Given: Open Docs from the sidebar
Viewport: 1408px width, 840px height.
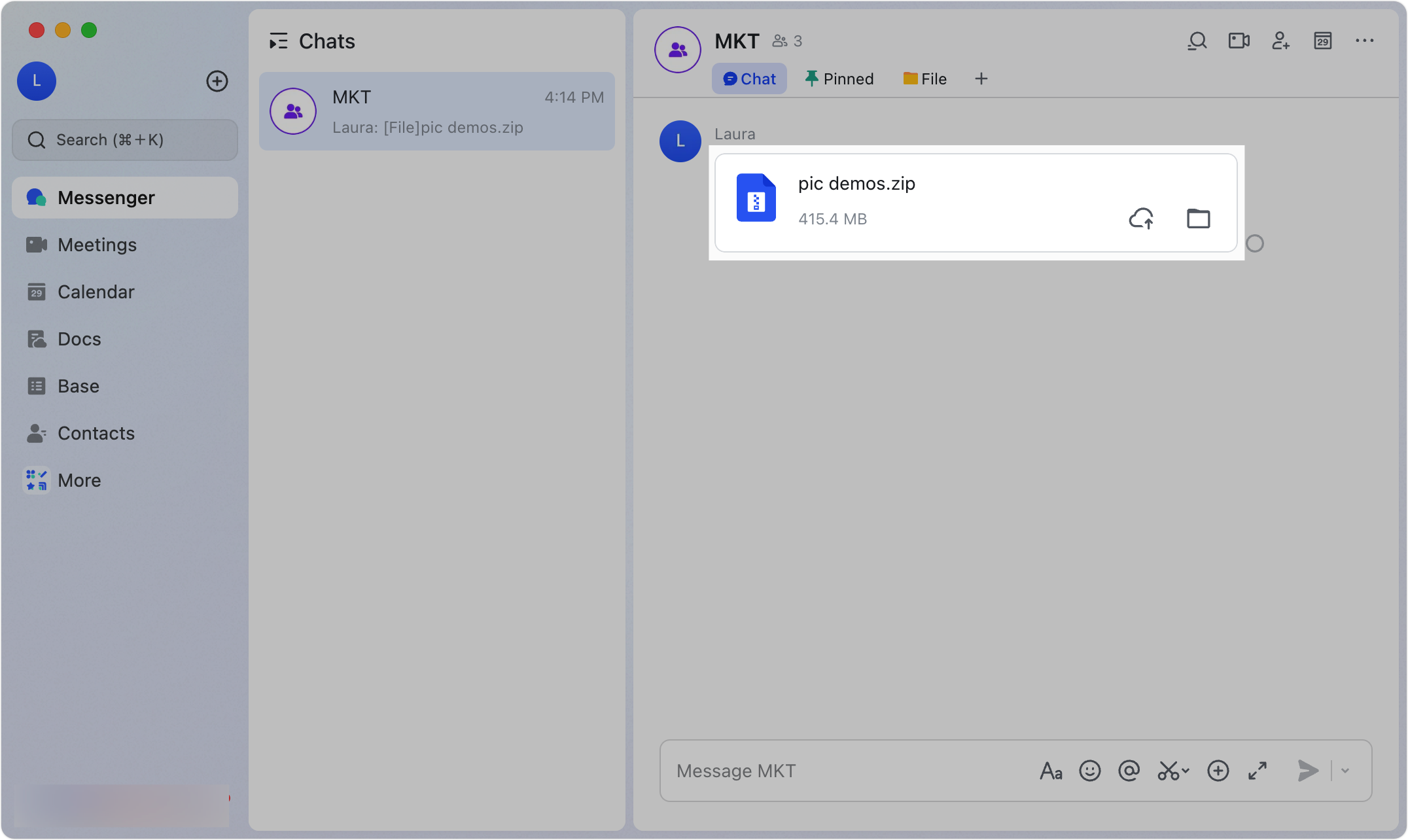Looking at the screenshot, I should pos(78,338).
